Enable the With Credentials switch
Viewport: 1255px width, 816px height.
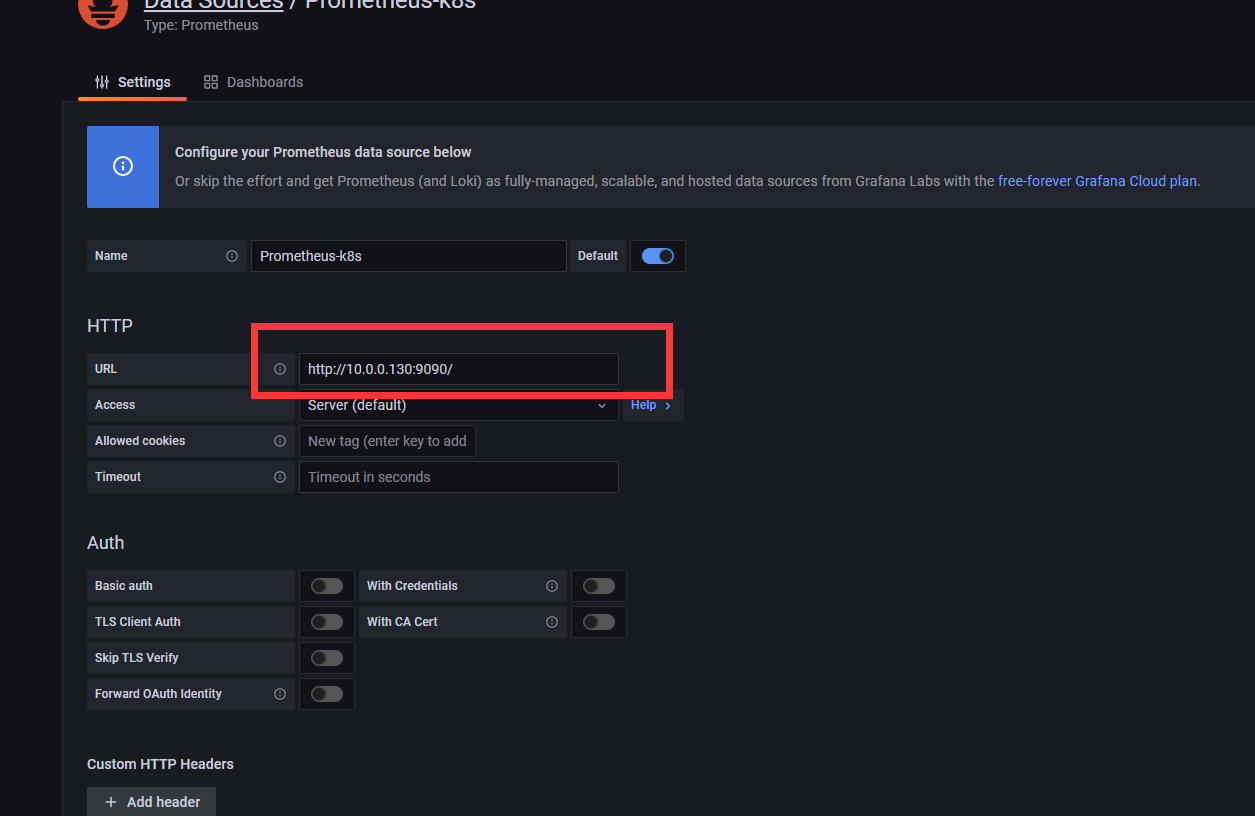click(599, 586)
